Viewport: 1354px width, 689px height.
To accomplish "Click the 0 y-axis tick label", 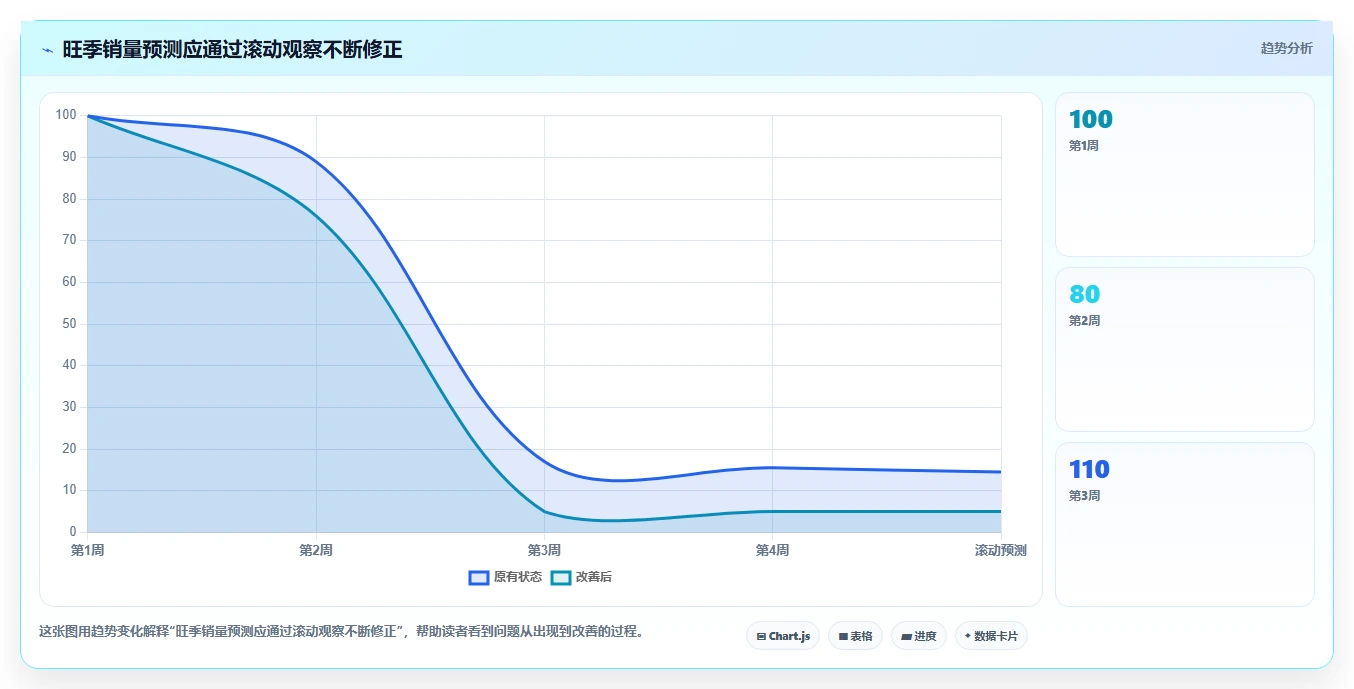I will 73,532.
